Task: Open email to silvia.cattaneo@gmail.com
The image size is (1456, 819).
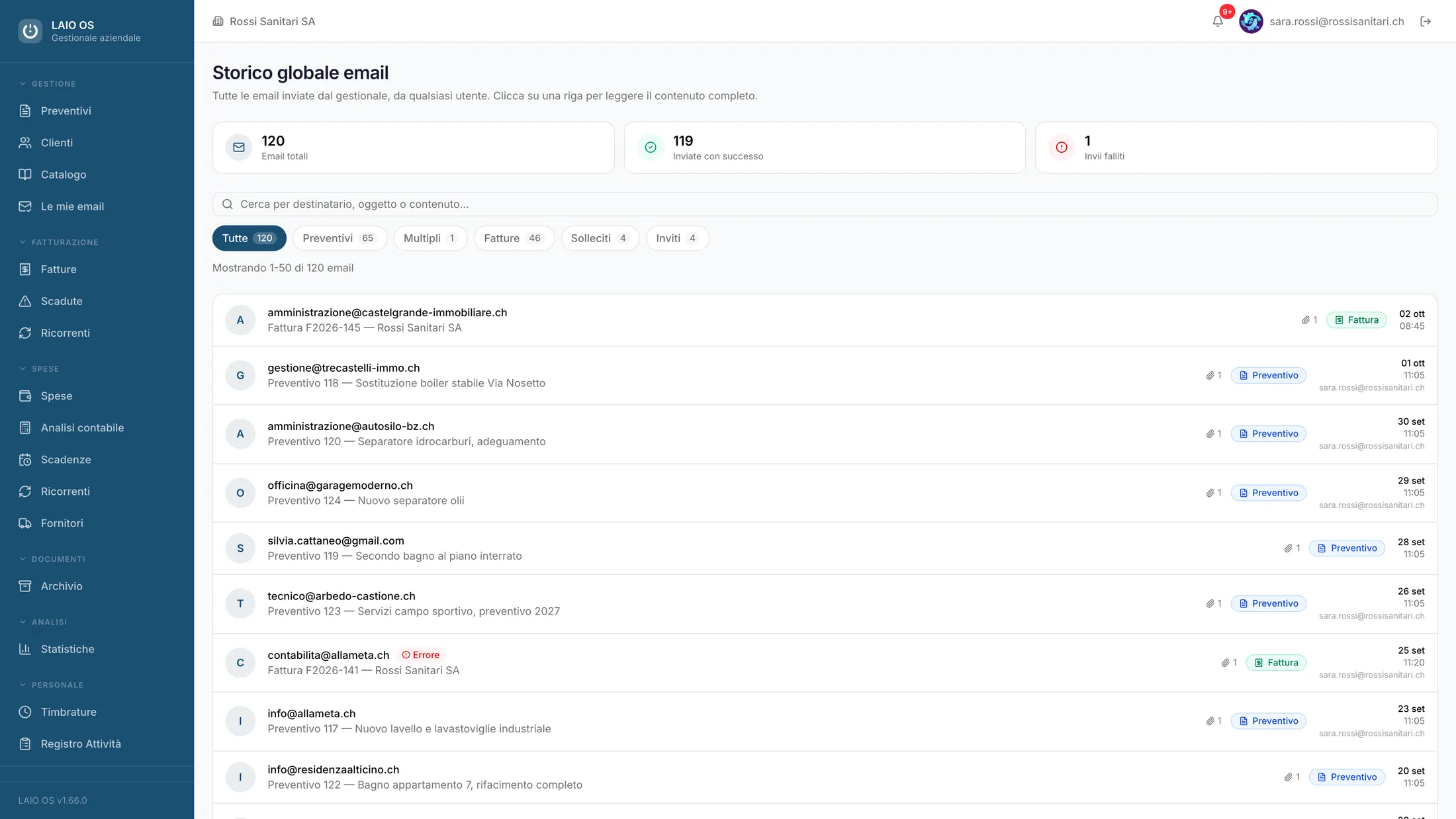Action: pos(825,548)
